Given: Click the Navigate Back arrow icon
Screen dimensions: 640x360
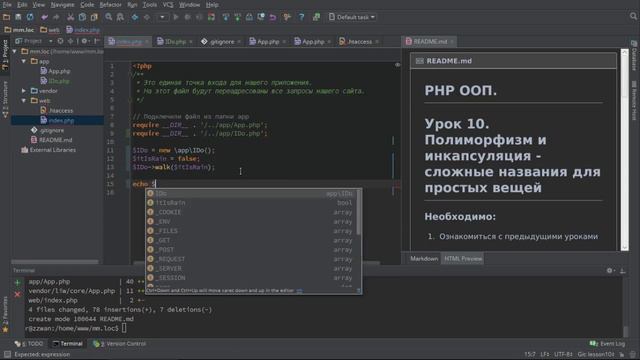Looking at the screenshot, I should point(135,17).
